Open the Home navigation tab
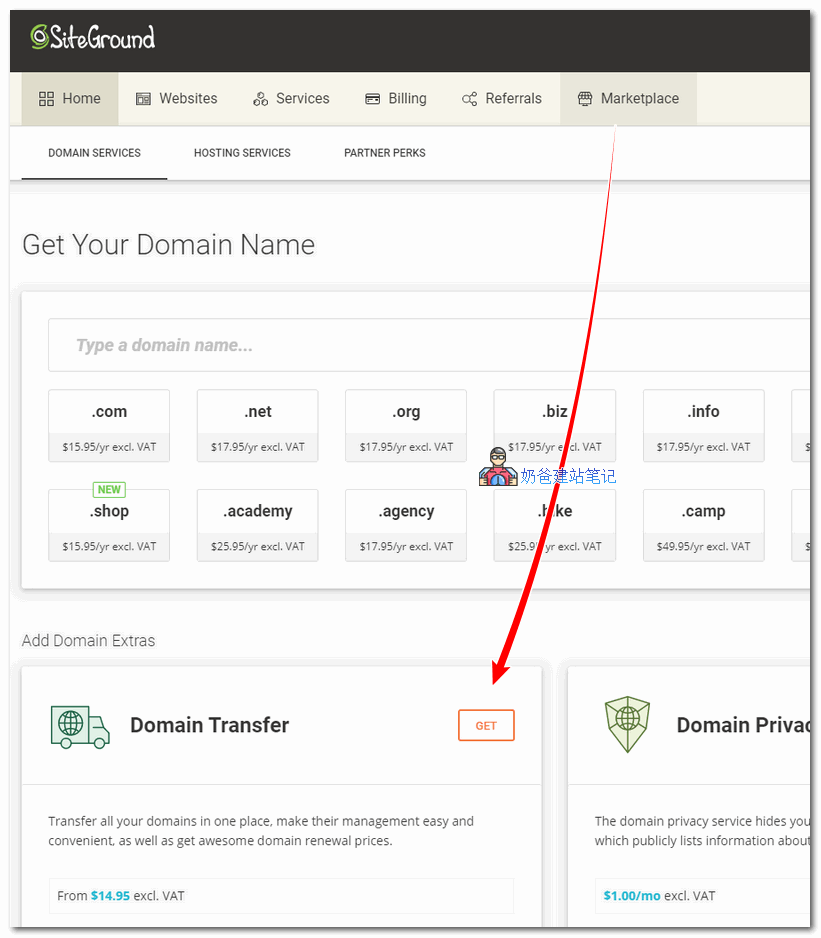The image size is (821, 938). (x=70, y=99)
